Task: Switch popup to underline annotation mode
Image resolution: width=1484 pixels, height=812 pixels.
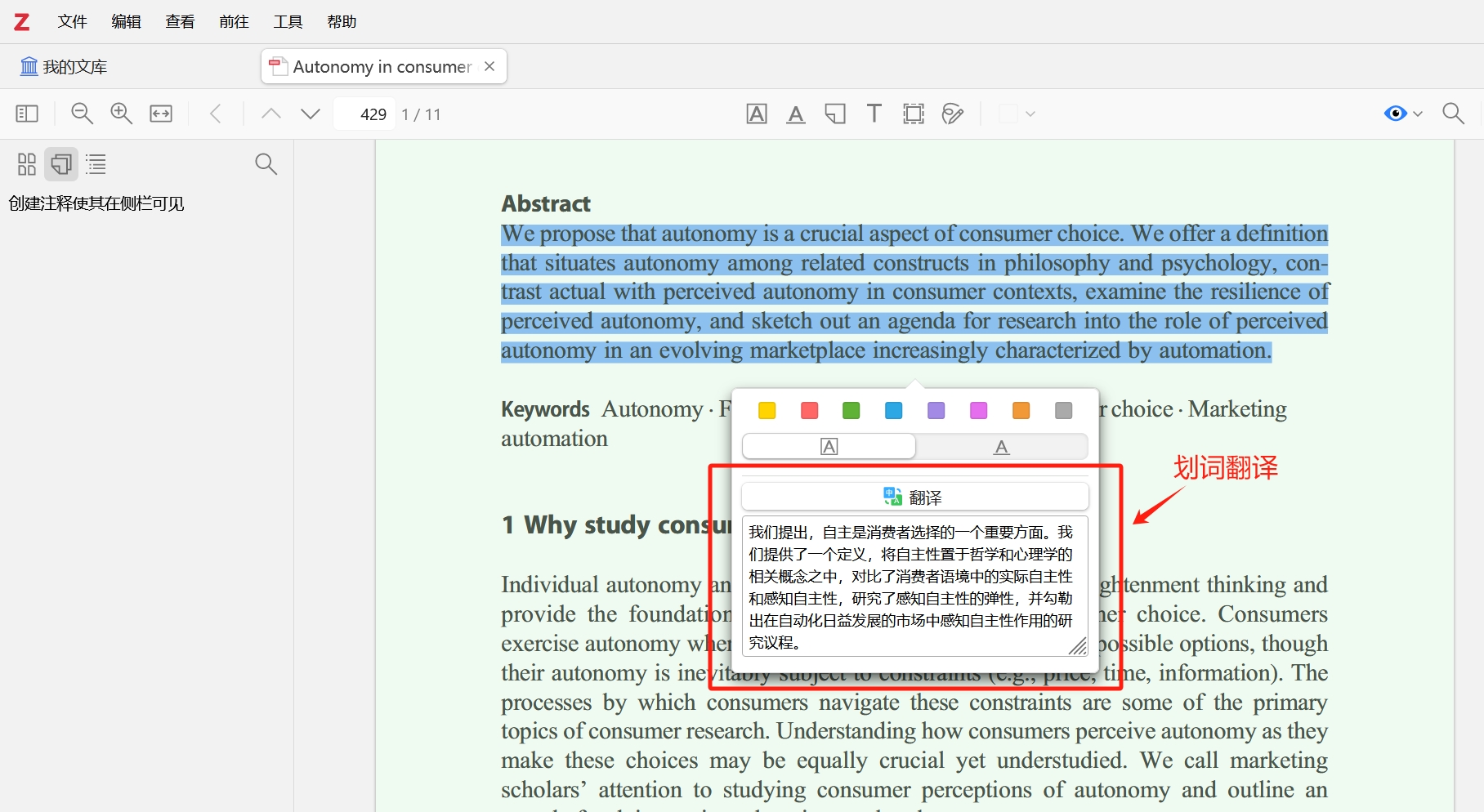Action: (1001, 446)
